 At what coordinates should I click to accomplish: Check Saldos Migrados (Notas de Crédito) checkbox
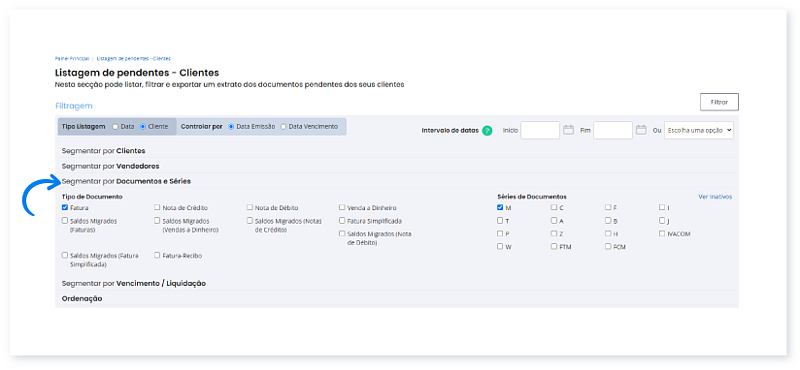pos(249,221)
